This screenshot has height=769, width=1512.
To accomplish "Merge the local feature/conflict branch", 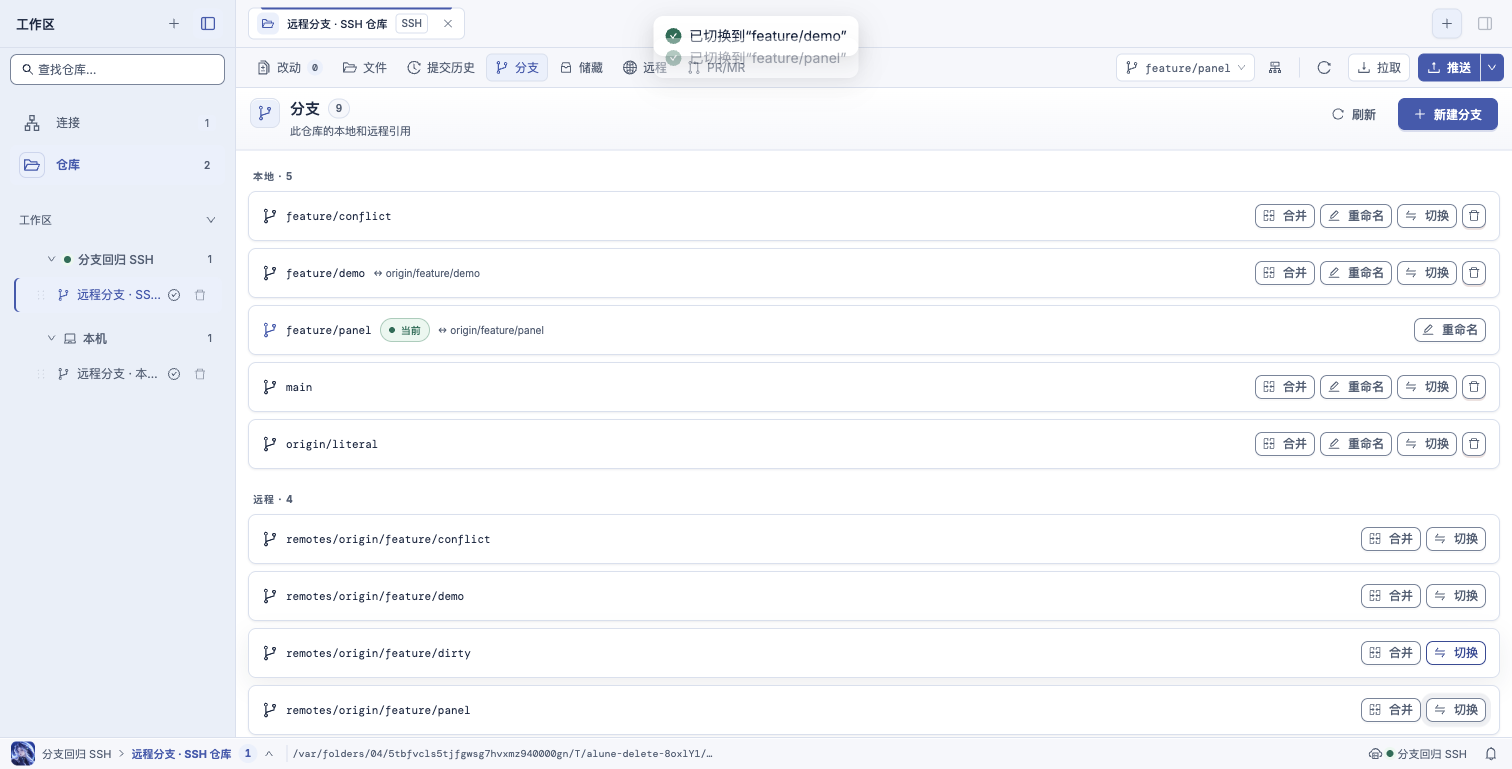I will click(1285, 216).
